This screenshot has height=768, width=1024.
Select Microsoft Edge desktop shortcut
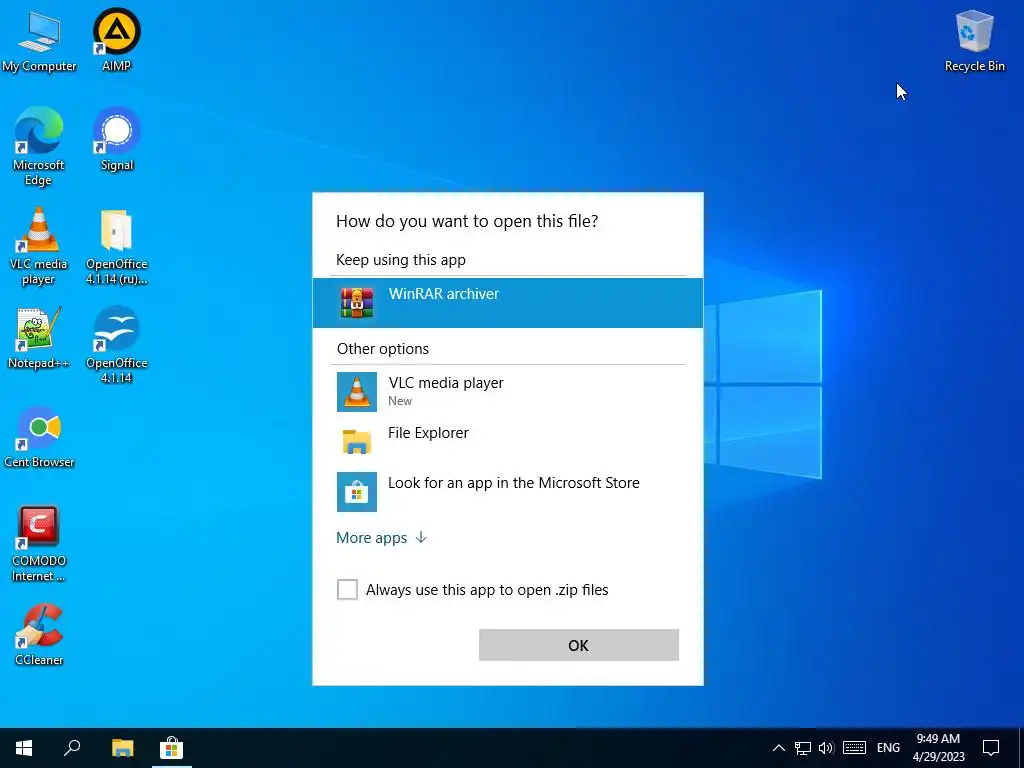tap(39, 146)
